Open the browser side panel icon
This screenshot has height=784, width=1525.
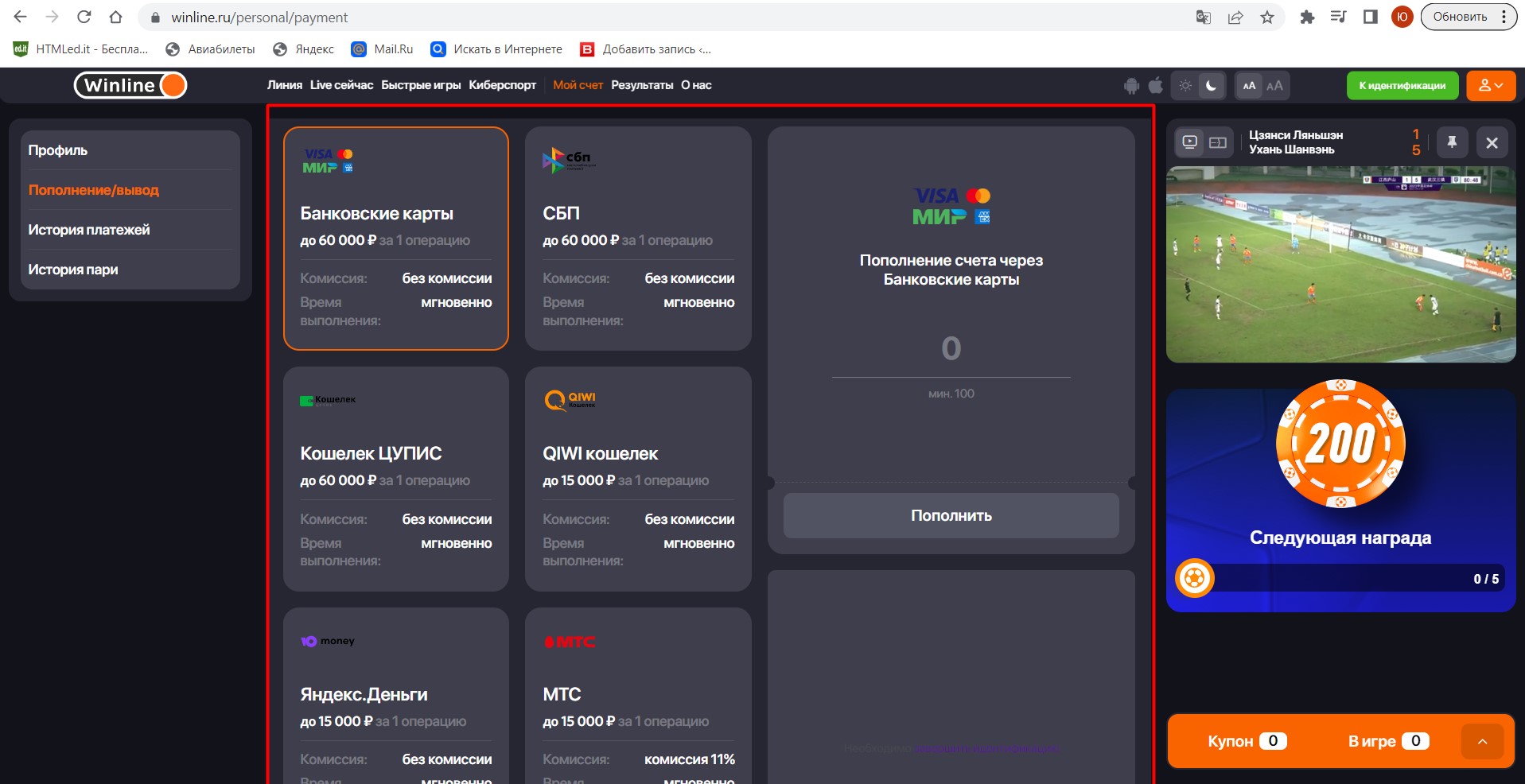click(x=1370, y=17)
